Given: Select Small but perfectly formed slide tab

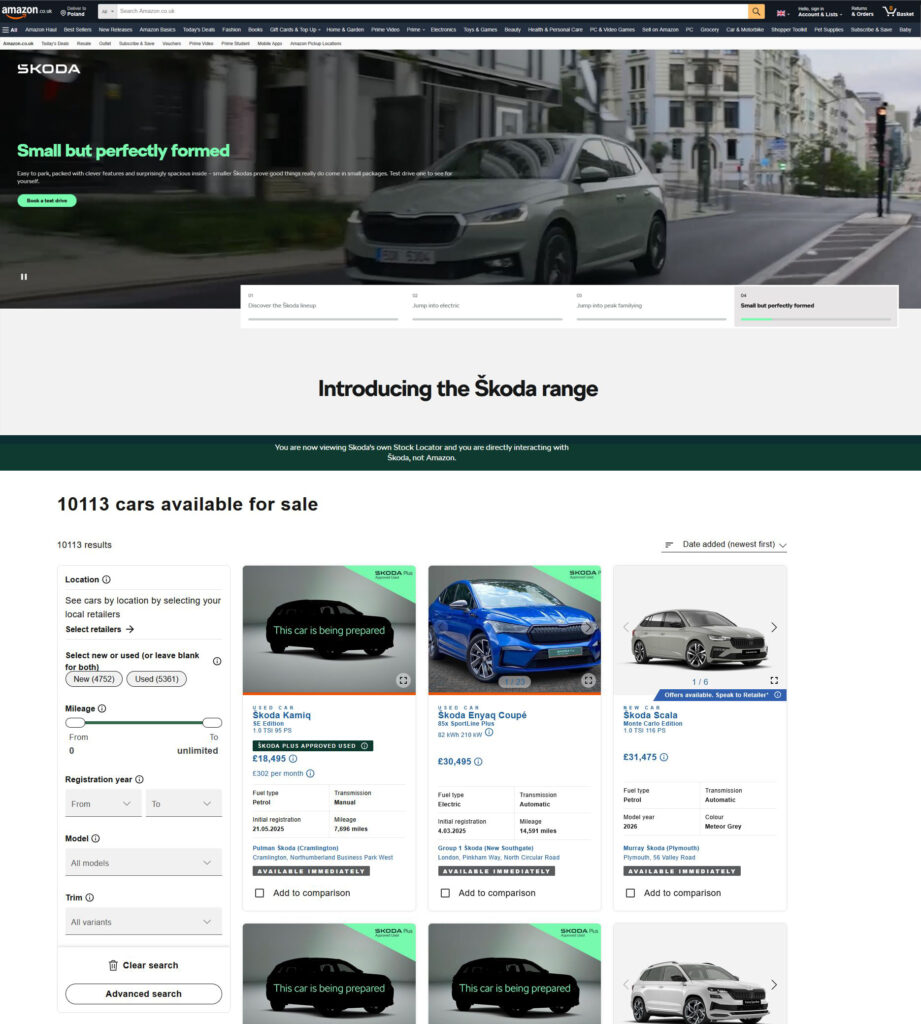Looking at the screenshot, I should [816, 306].
